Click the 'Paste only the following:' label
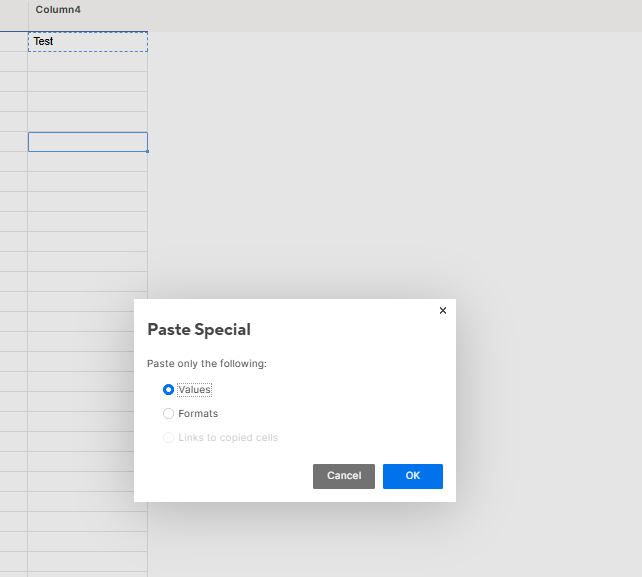Viewport: 642px width, 577px height. point(207,364)
